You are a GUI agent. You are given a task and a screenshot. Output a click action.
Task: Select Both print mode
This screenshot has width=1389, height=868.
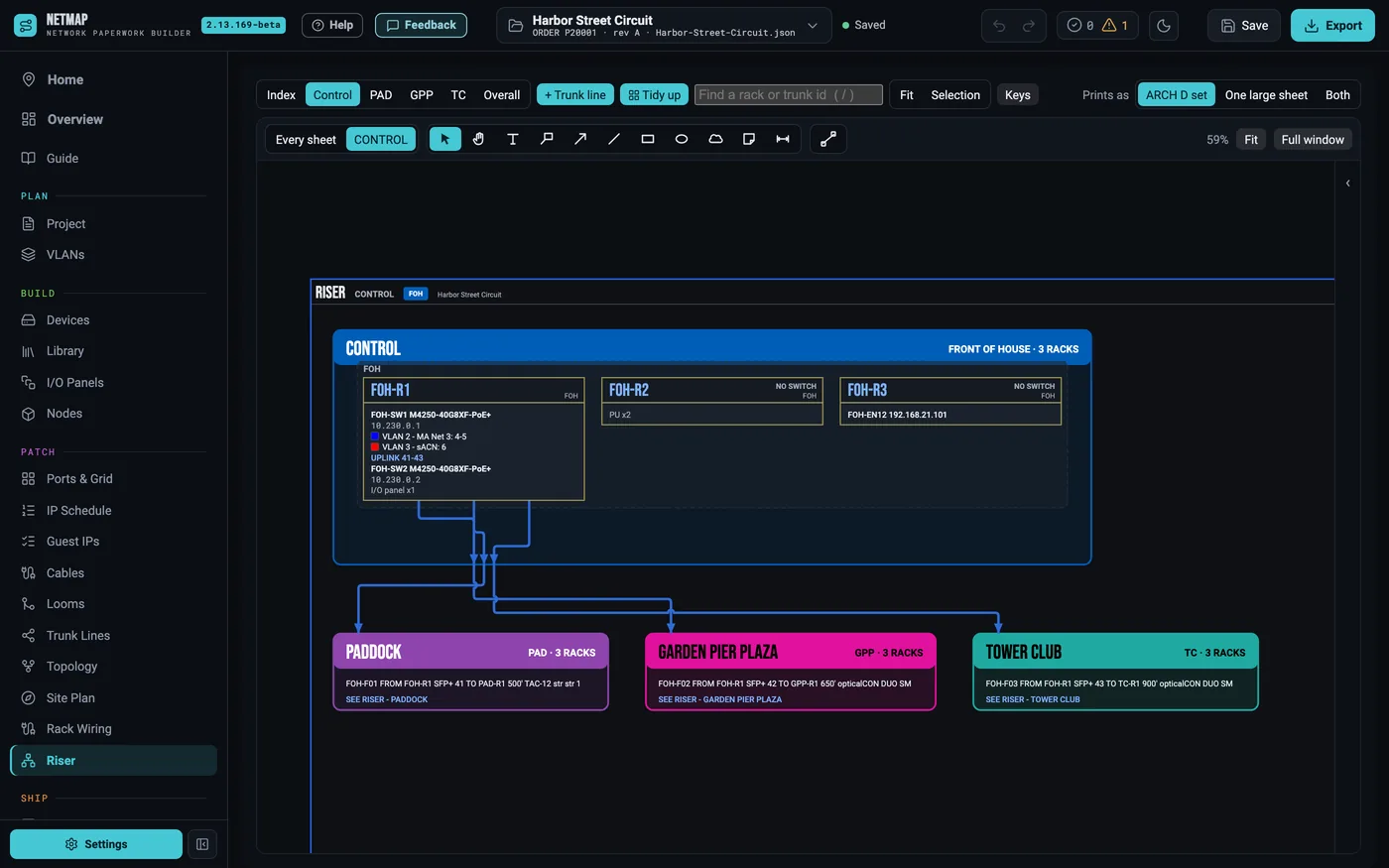click(1337, 95)
